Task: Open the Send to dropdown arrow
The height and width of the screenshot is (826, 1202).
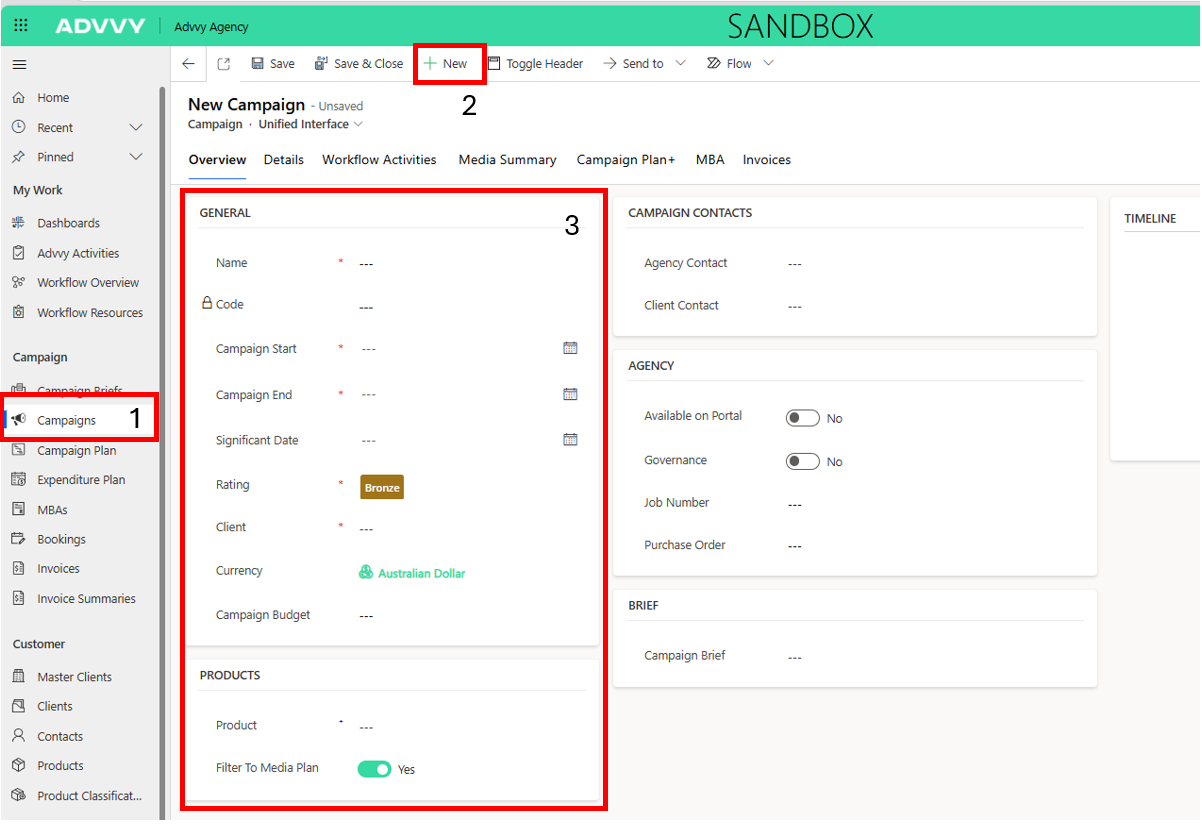Action: 681,63
